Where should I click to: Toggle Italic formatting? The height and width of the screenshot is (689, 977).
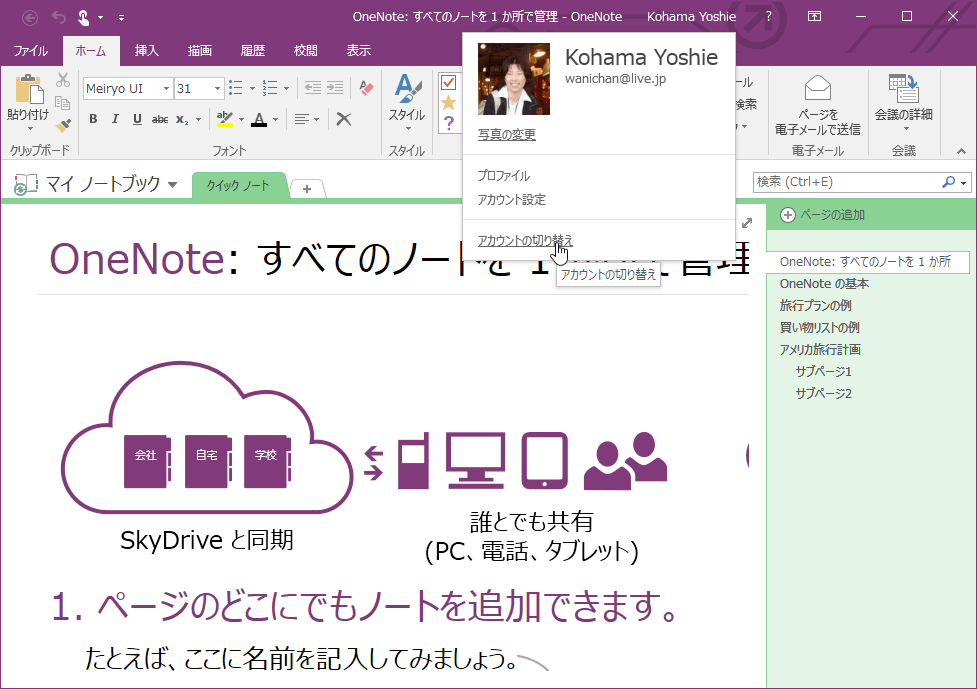coord(115,119)
